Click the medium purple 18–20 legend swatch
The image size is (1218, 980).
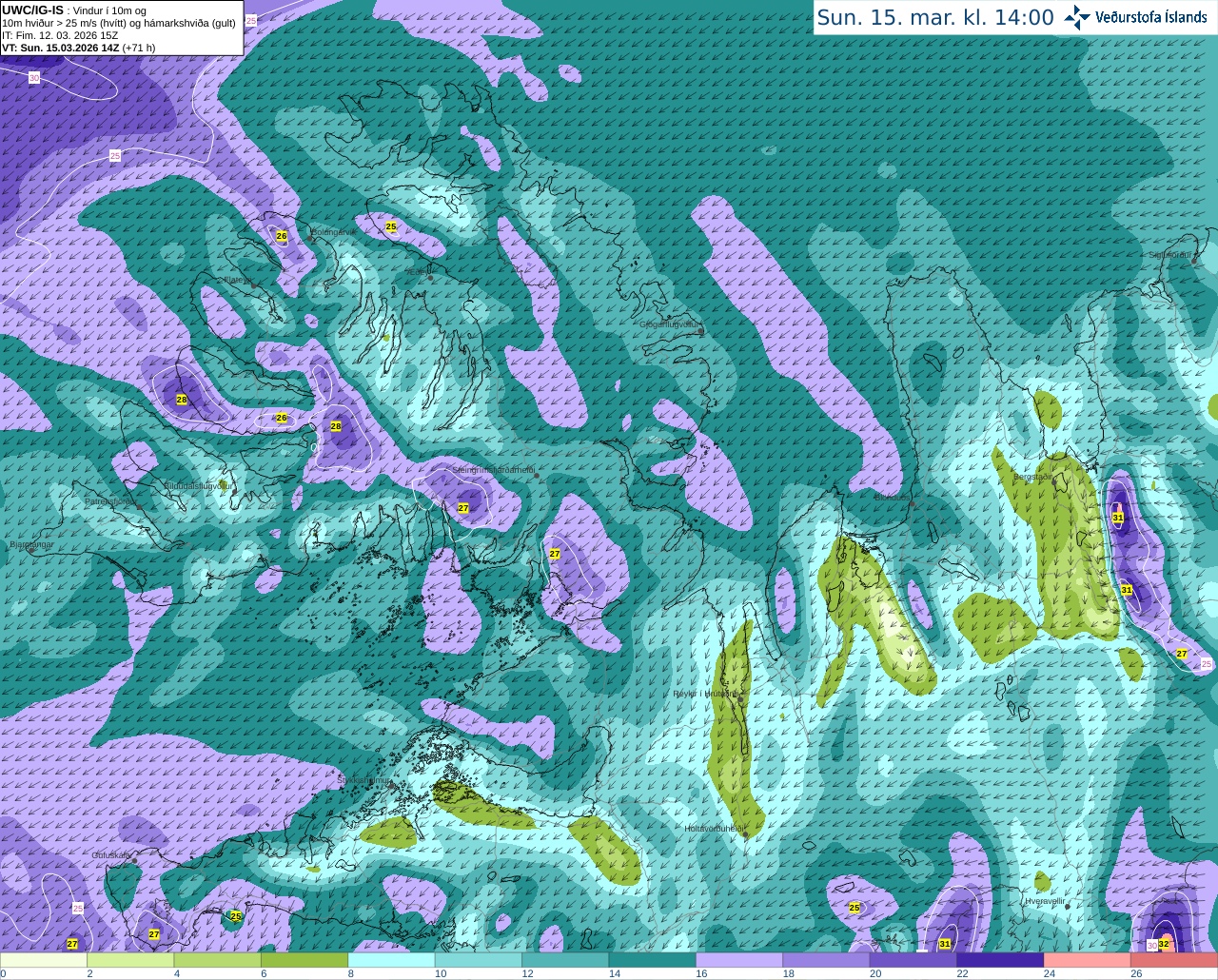pyautogui.click(x=827, y=960)
